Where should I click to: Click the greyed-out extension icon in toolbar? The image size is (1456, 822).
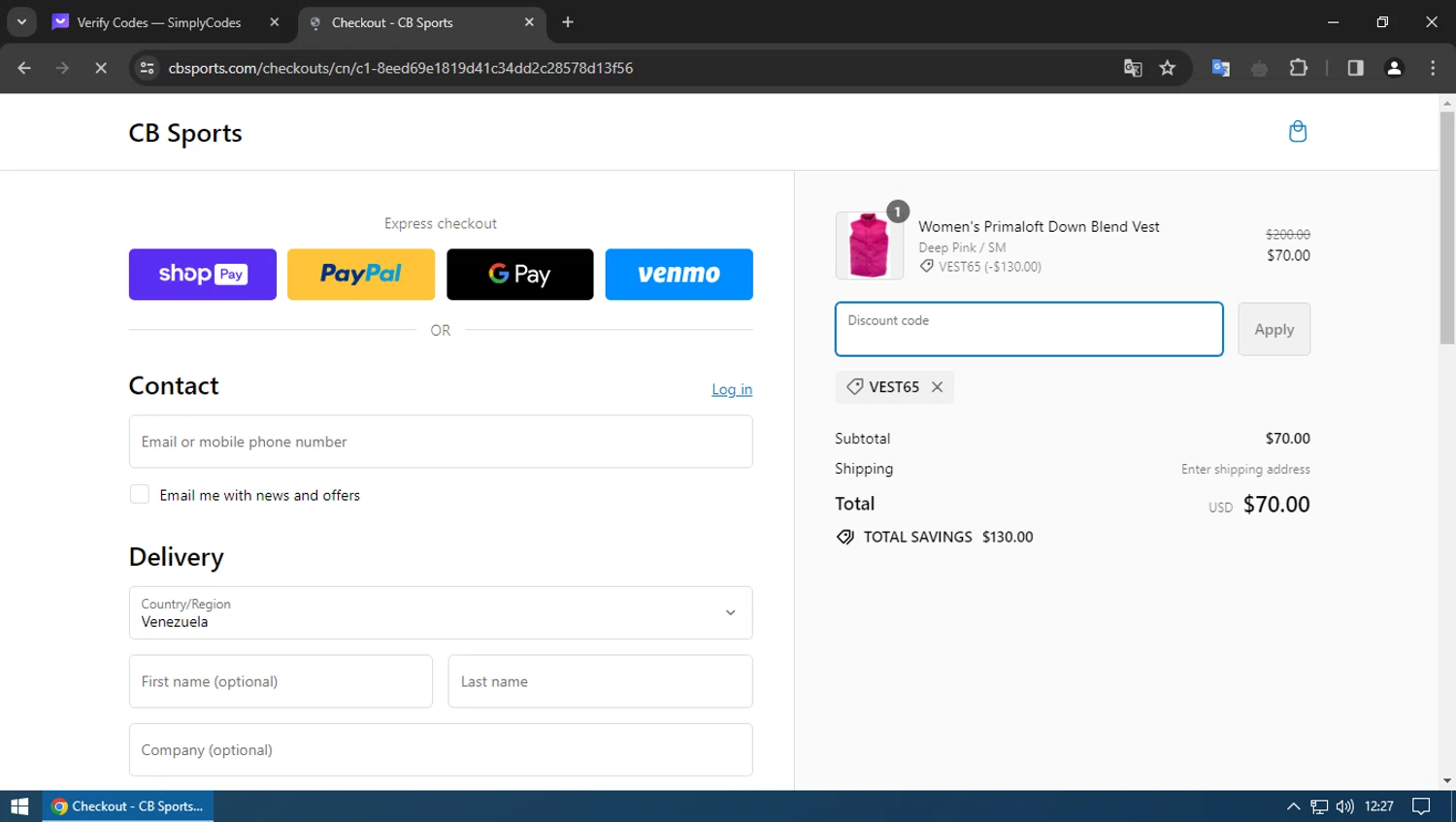tap(1260, 68)
